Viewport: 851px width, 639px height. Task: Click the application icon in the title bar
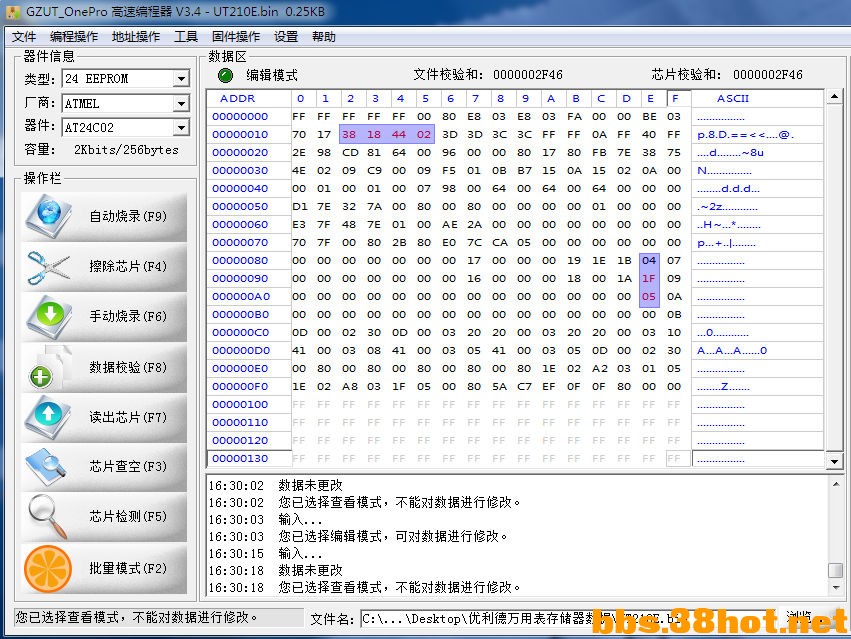[13, 11]
